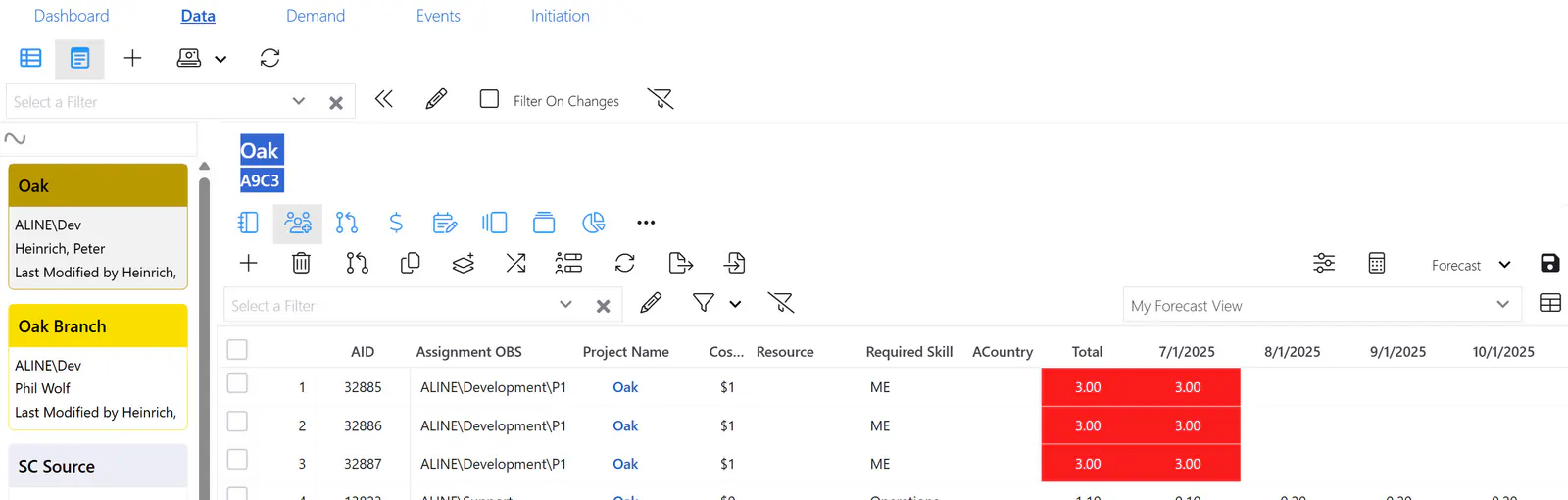Switch to grid list view icon

30,58
